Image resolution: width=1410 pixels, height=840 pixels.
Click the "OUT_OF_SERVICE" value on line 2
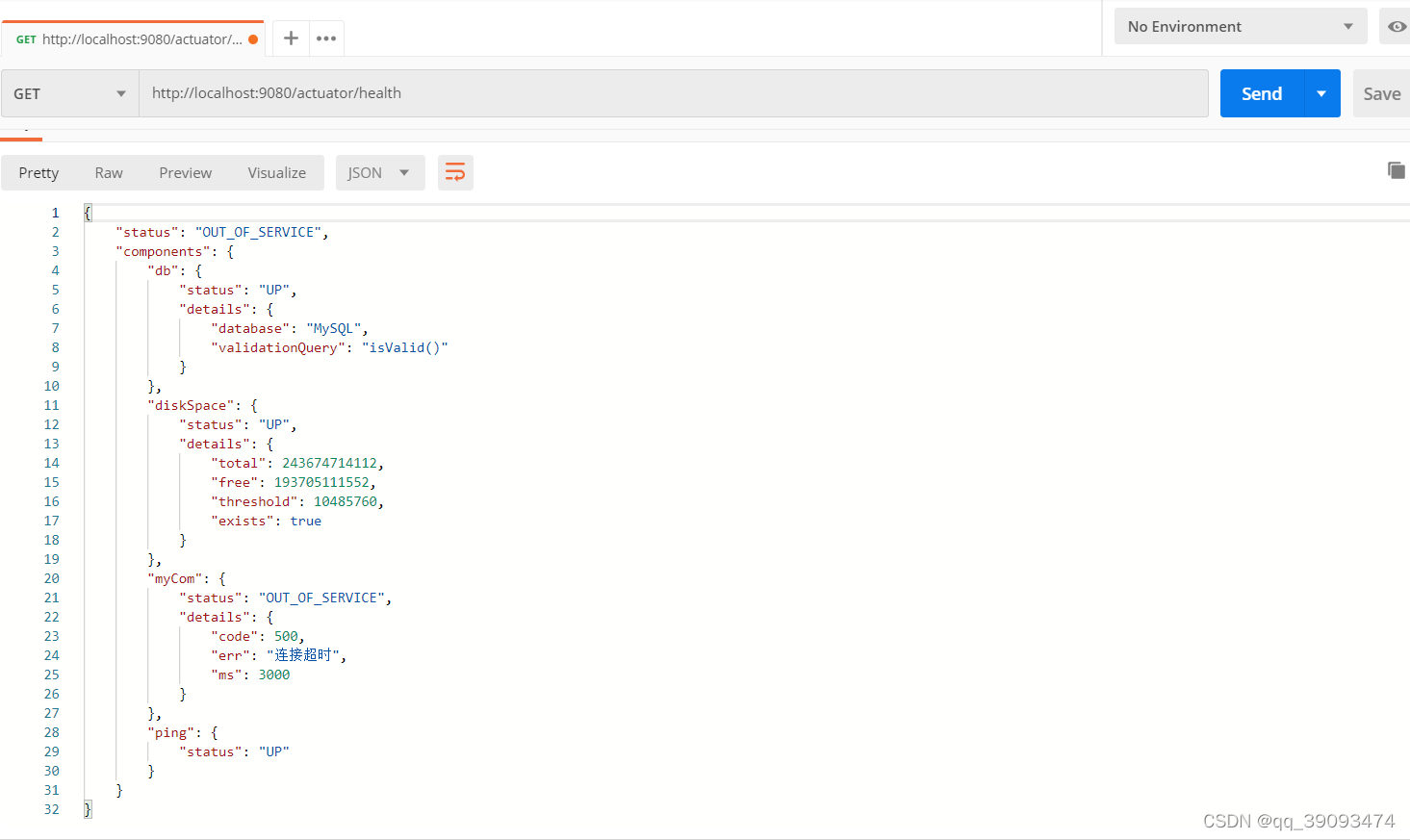258,232
